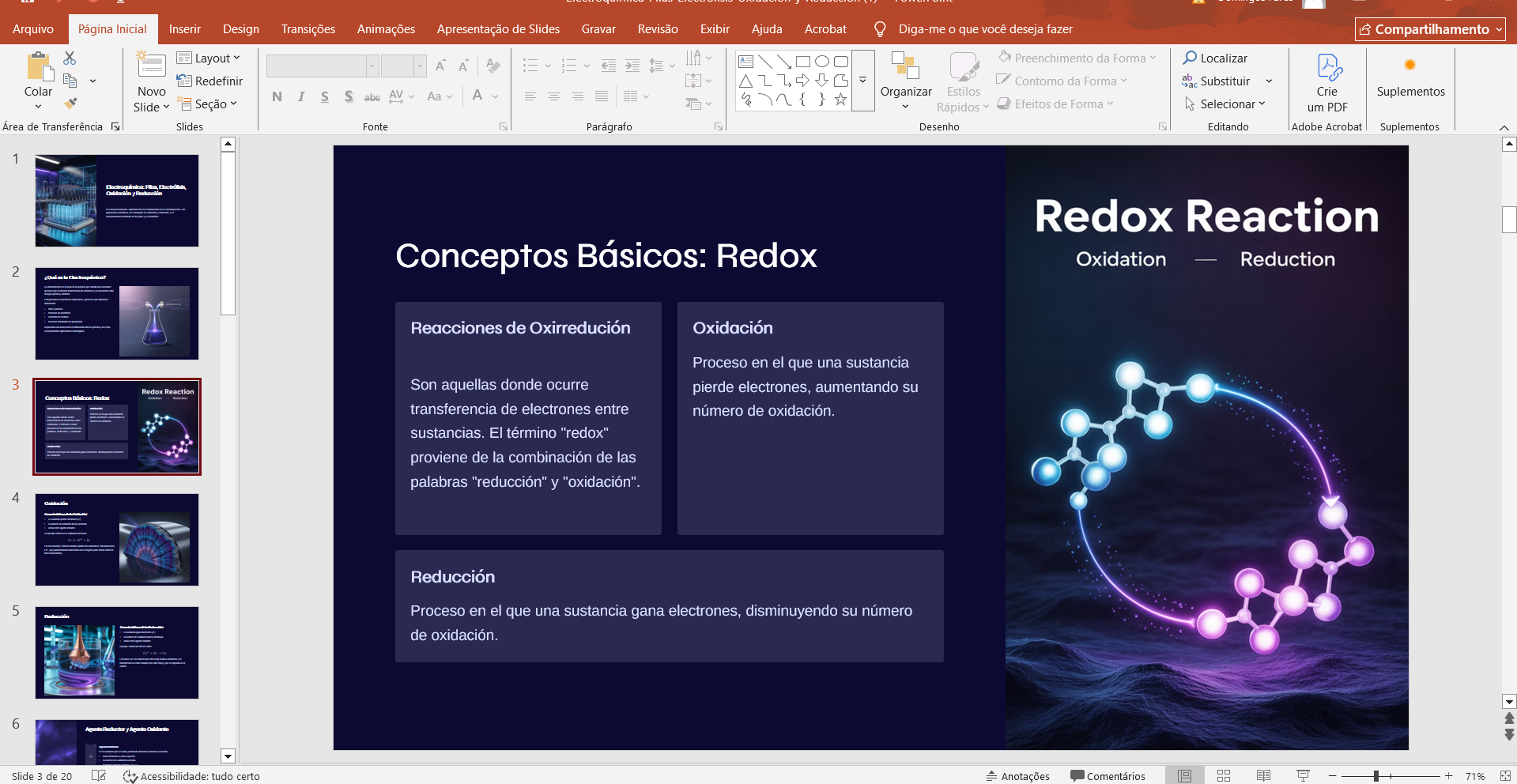Select slide 2 thumbnail

117,314
